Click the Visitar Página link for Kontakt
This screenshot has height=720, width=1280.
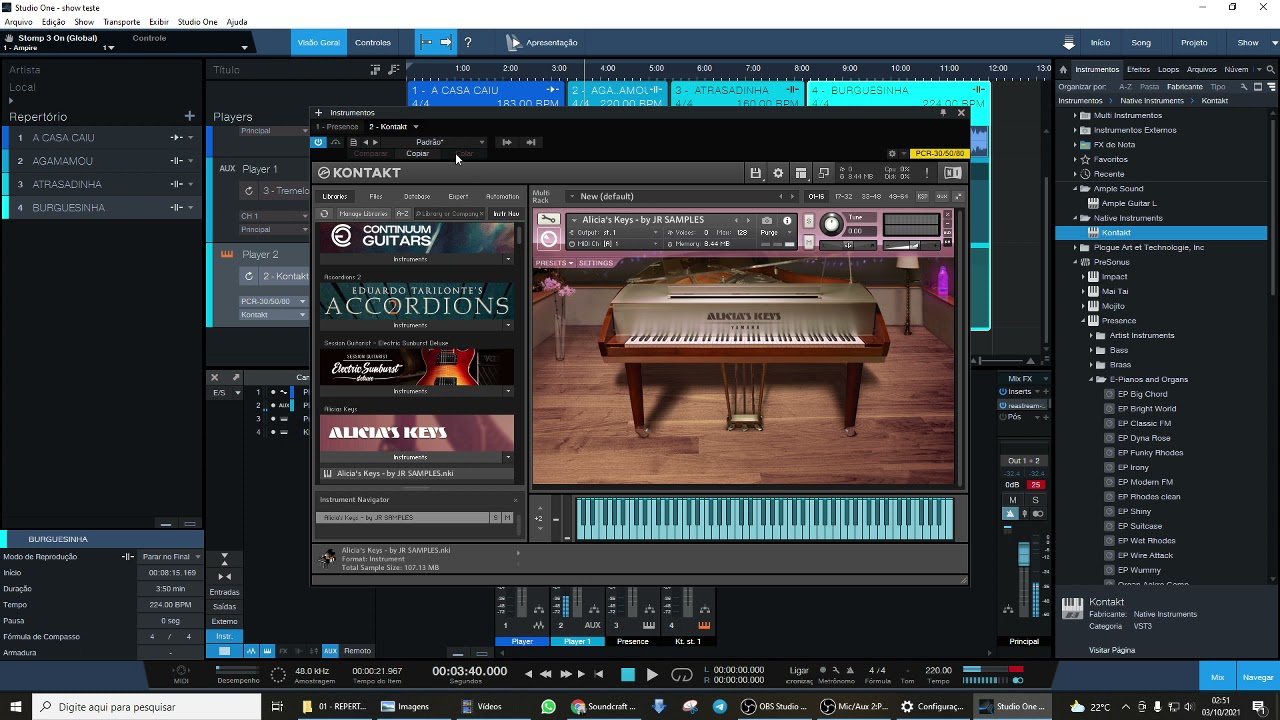pos(1112,650)
